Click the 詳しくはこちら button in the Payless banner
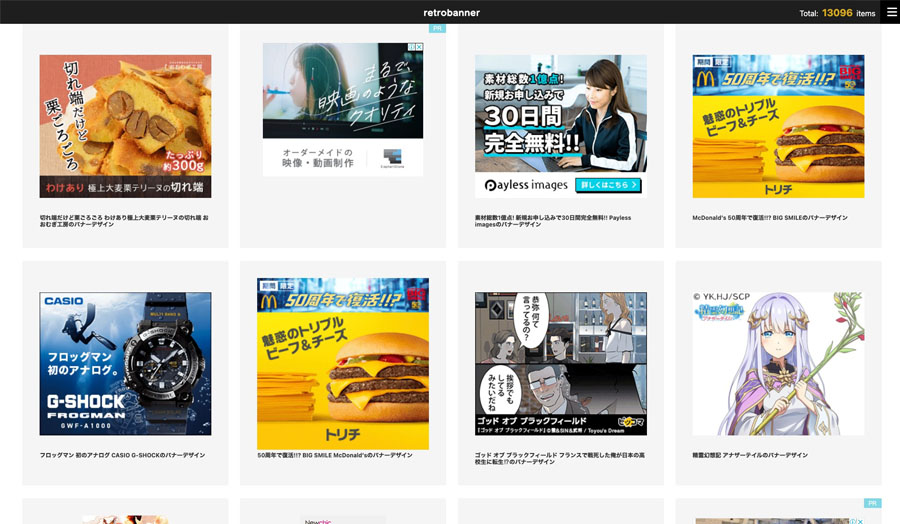The height and width of the screenshot is (524, 900). pos(608,185)
